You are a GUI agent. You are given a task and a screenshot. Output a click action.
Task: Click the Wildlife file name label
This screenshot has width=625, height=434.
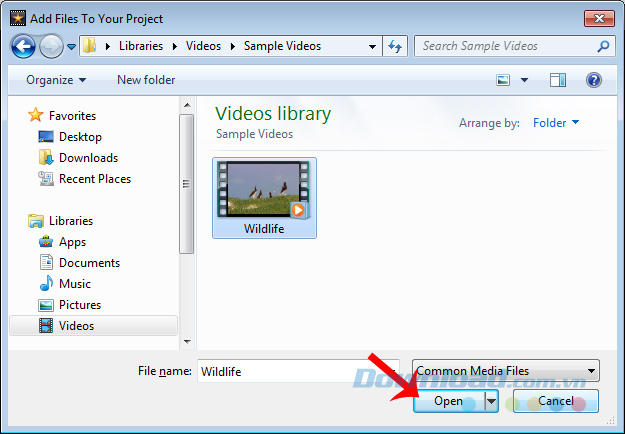(264, 229)
